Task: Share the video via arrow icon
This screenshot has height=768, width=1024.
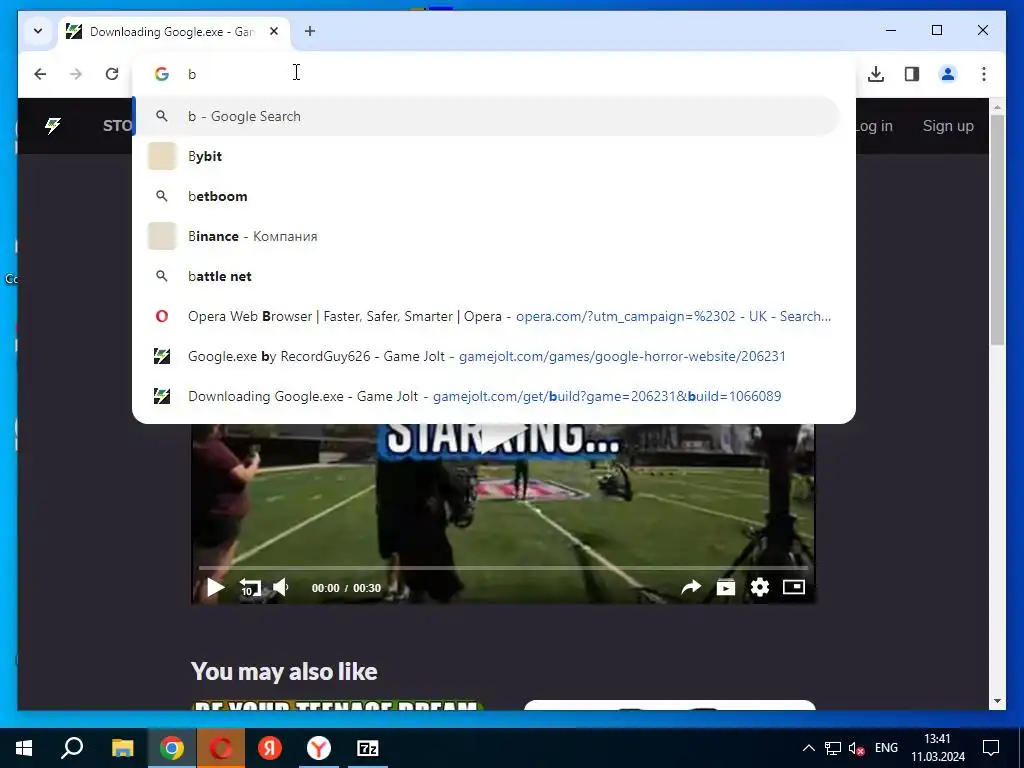Action: click(691, 588)
